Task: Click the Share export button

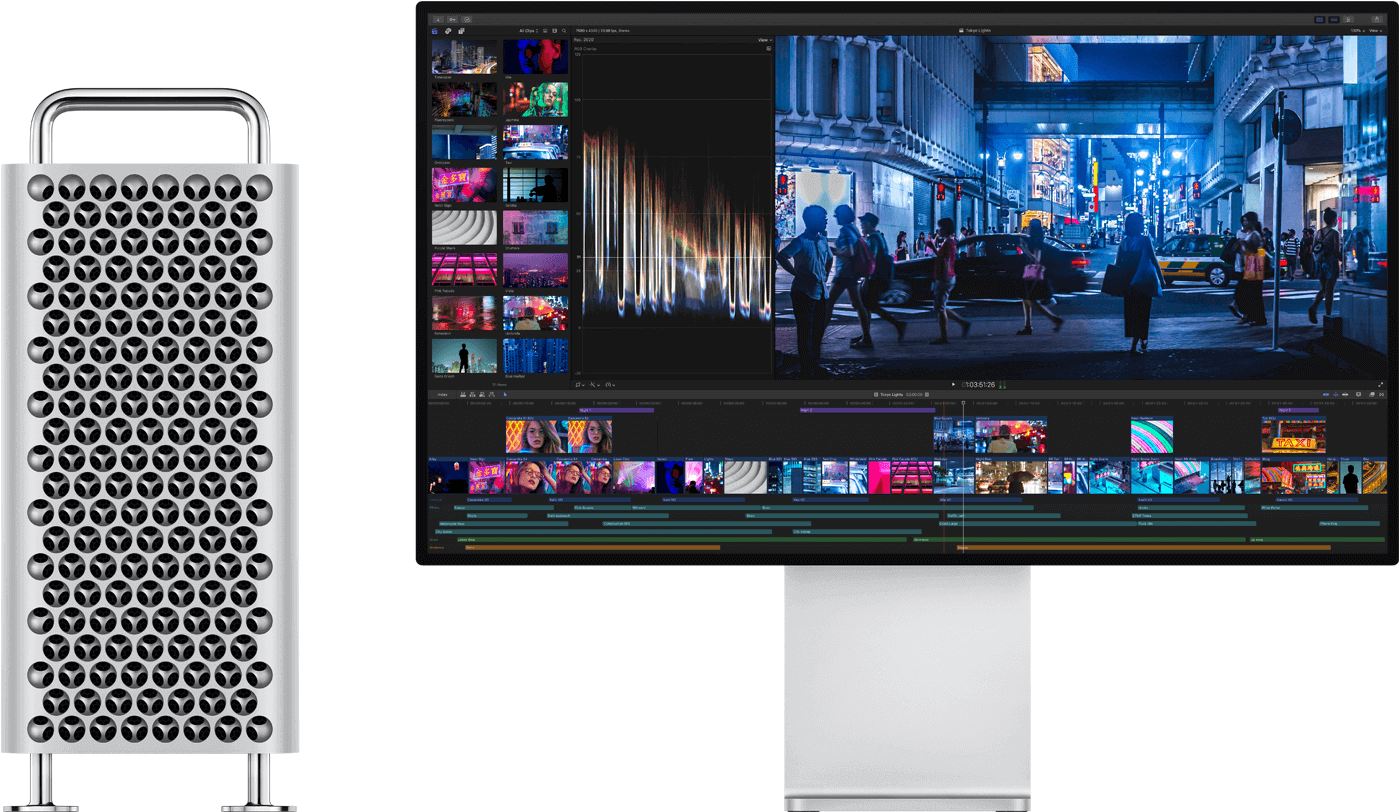Action: tap(1375, 19)
